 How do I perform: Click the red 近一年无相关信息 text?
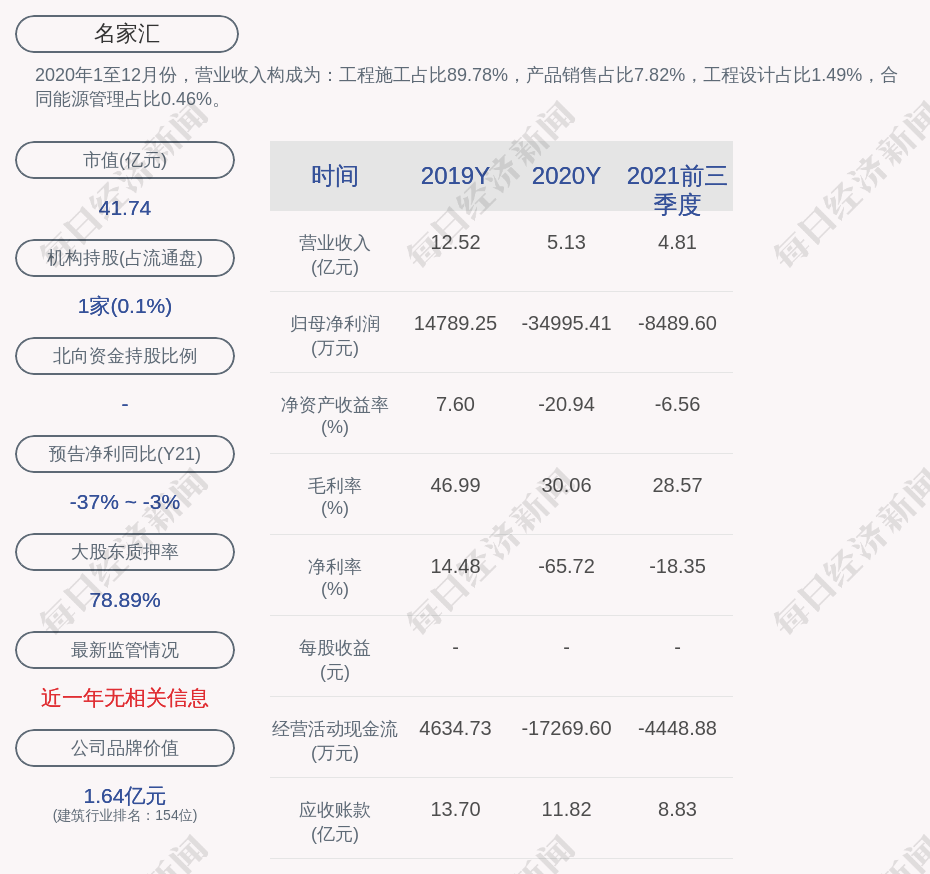[125, 698]
